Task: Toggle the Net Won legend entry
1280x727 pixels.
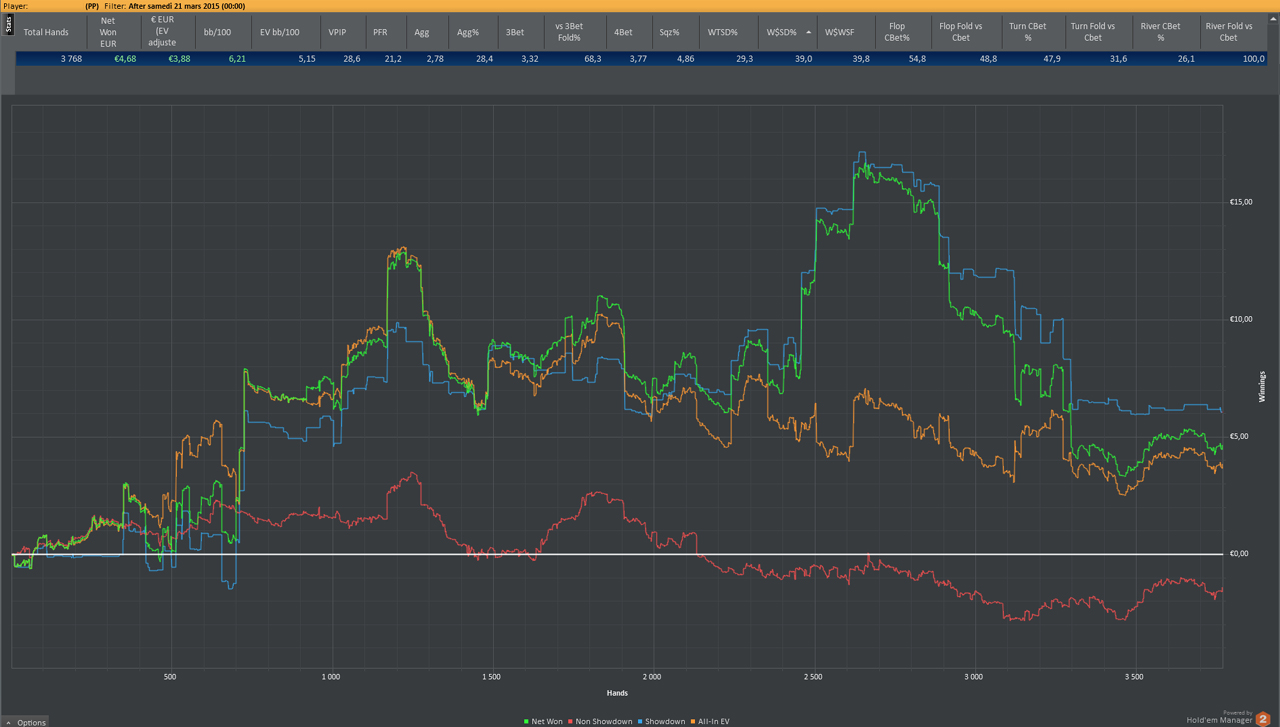Action: pyautogui.click(x=543, y=721)
